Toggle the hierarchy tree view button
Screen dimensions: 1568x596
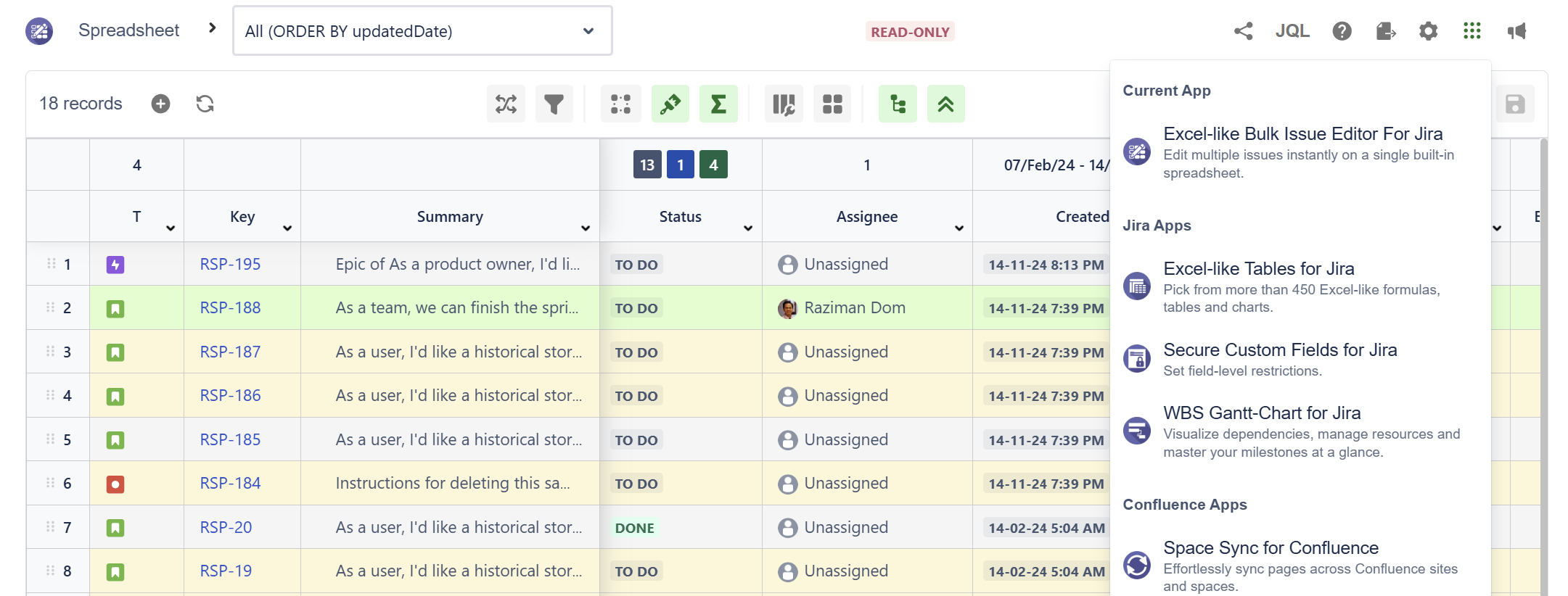898,104
